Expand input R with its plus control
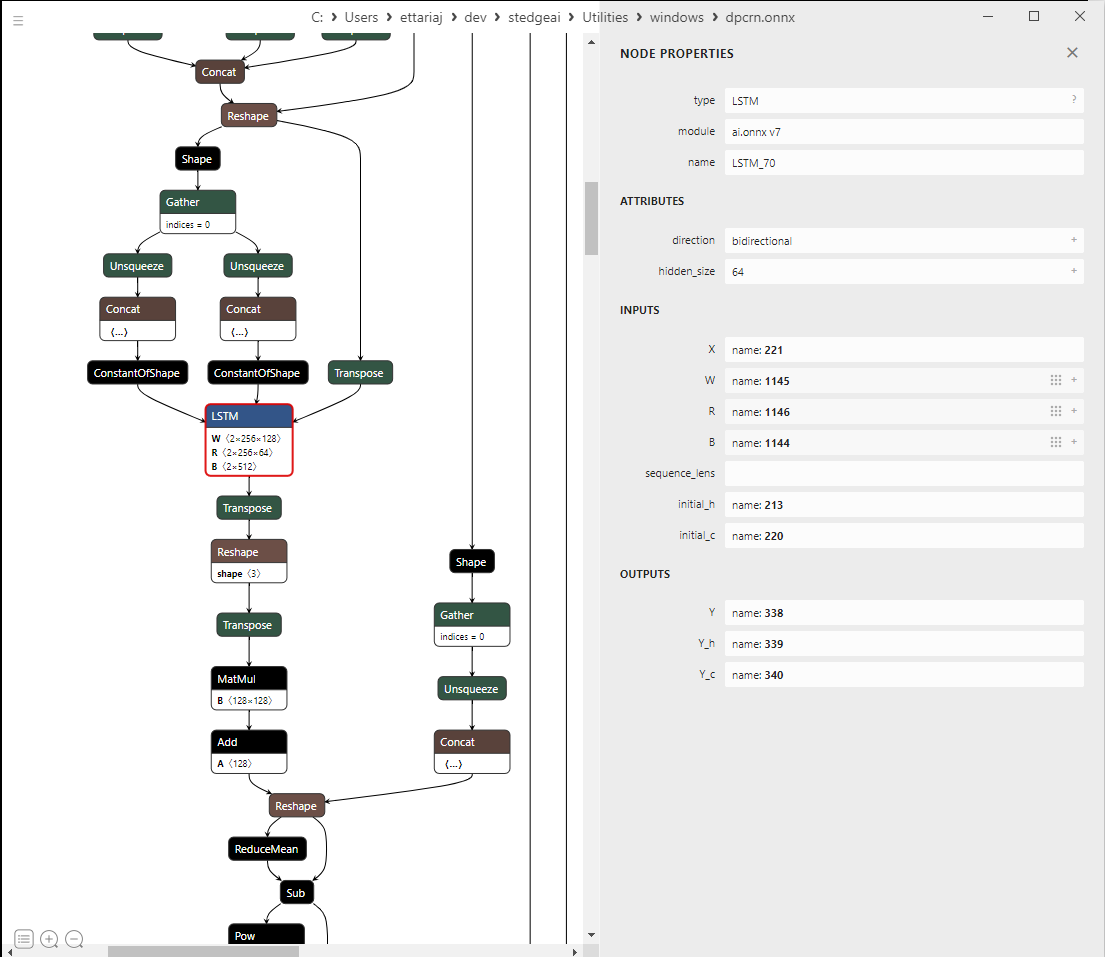 1073,411
